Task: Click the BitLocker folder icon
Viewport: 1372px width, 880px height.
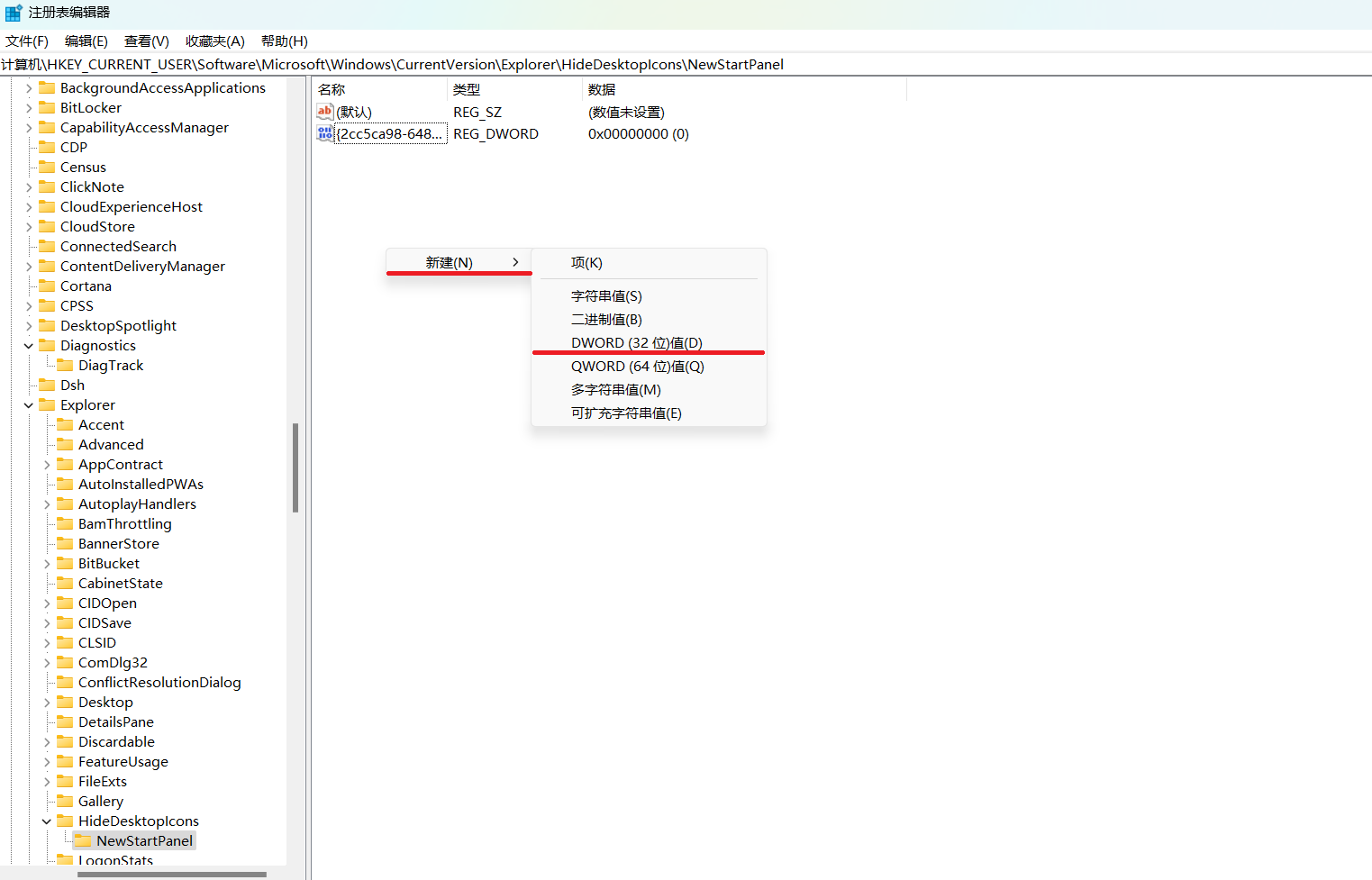Action: click(48, 107)
